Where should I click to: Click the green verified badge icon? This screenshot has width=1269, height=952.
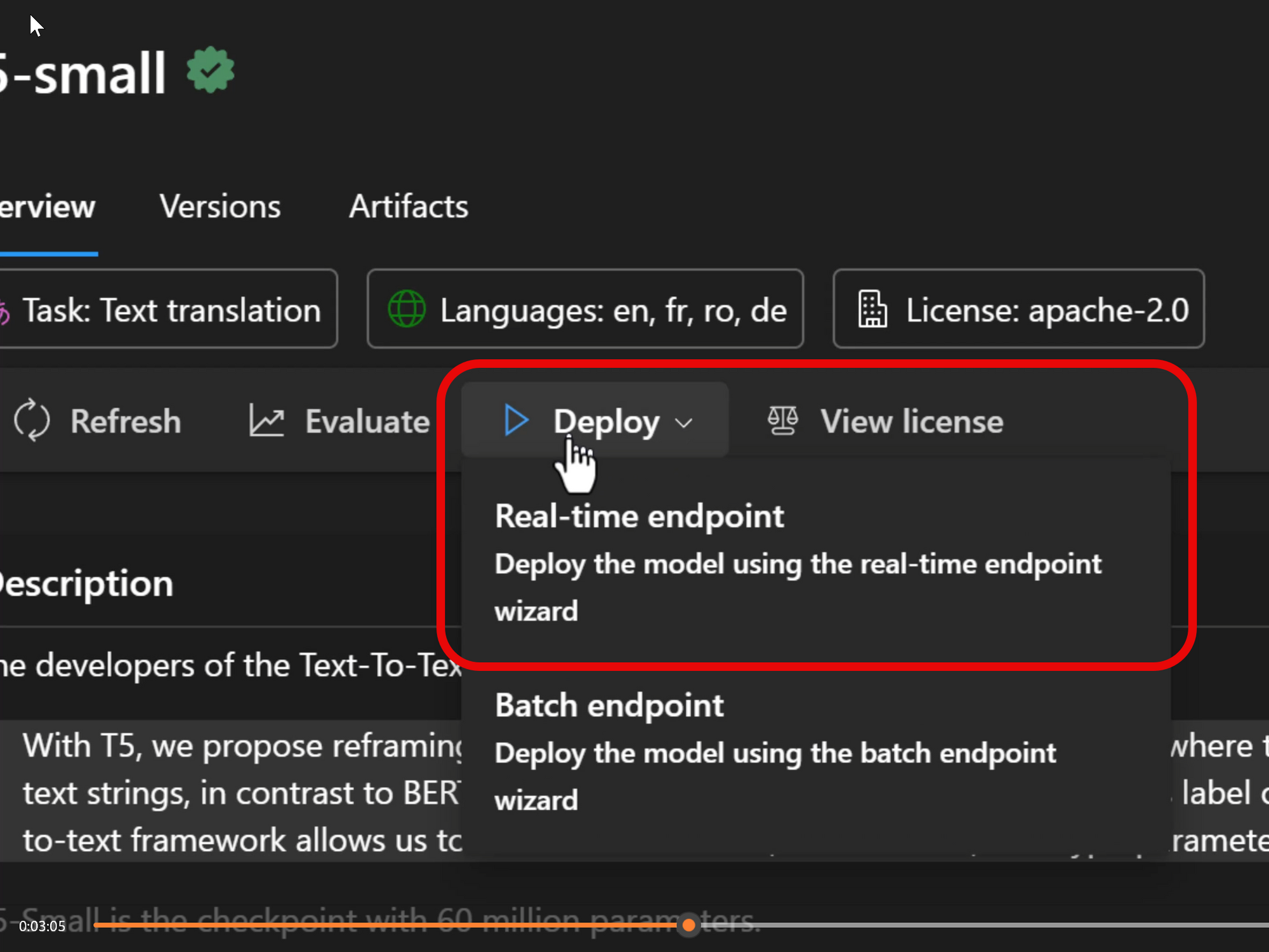(x=210, y=71)
